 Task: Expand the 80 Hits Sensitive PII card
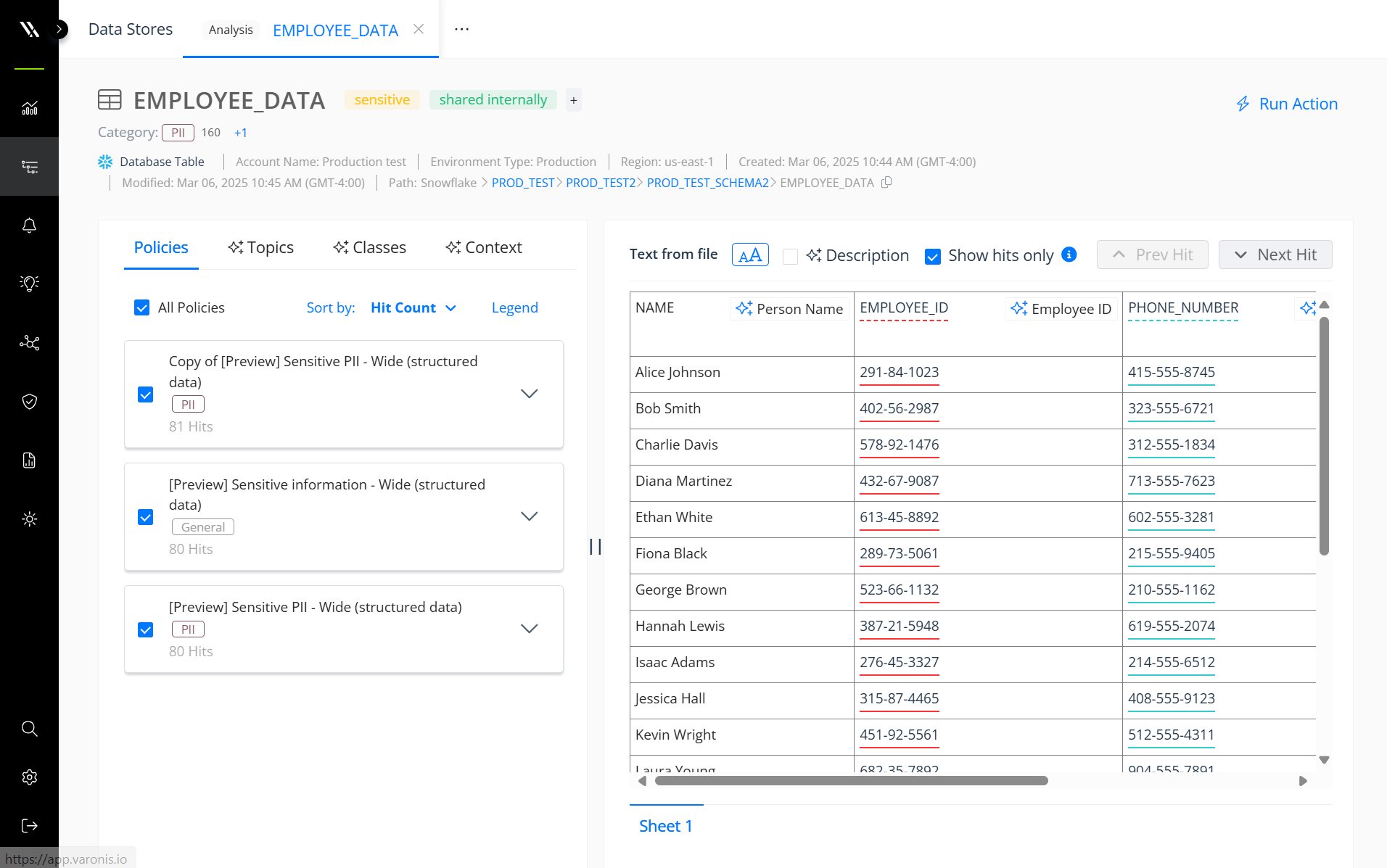point(530,629)
